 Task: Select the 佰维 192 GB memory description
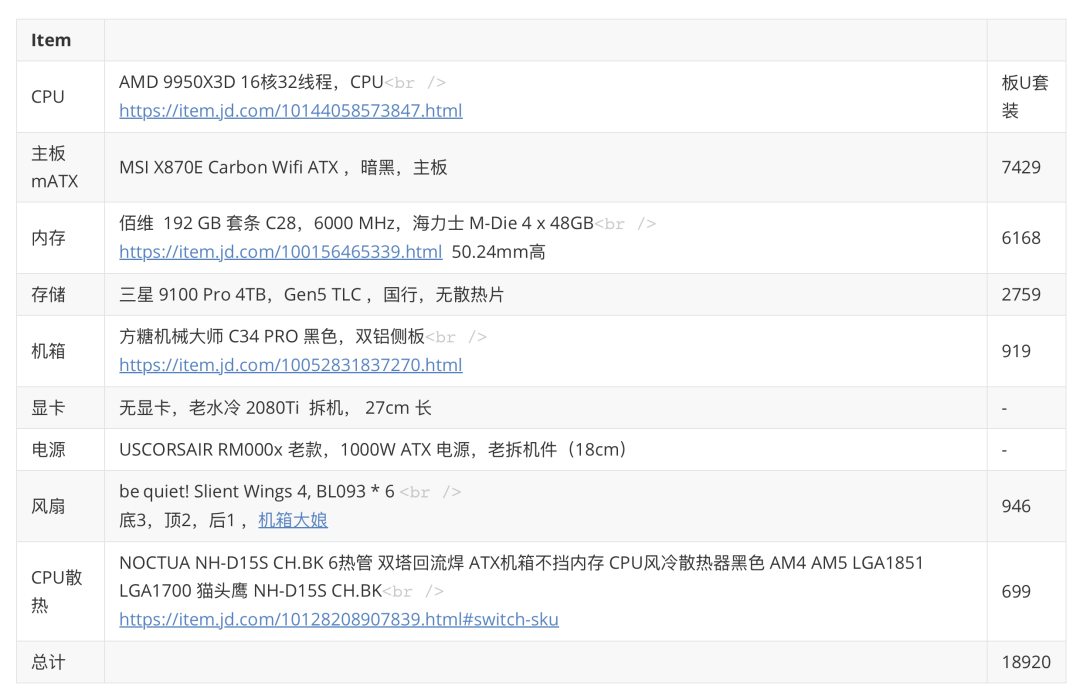click(356, 224)
